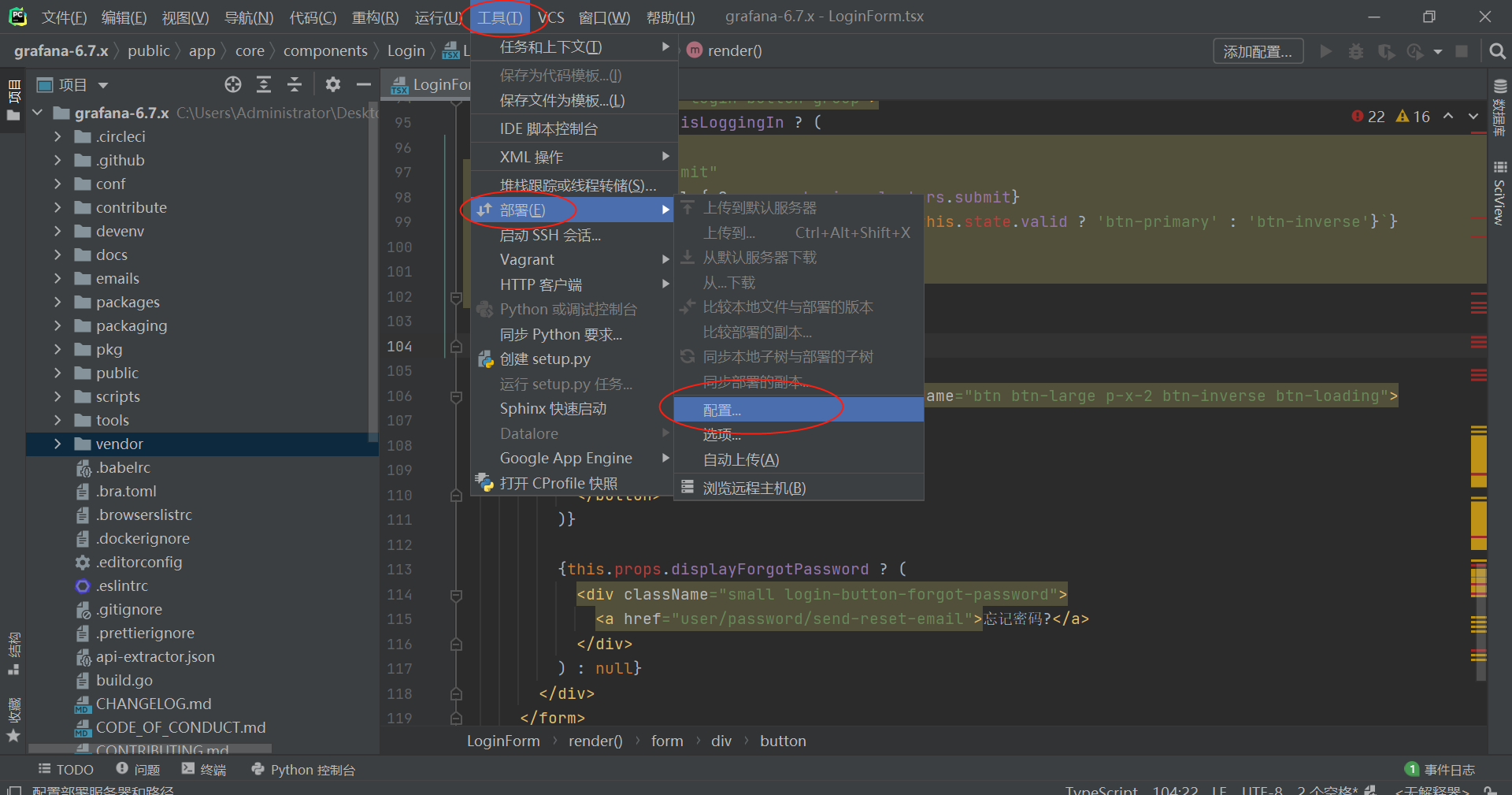The width and height of the screenshot is (1512, 795).
Task: Open the TODO tool window
Action: [x=66, y=769]
